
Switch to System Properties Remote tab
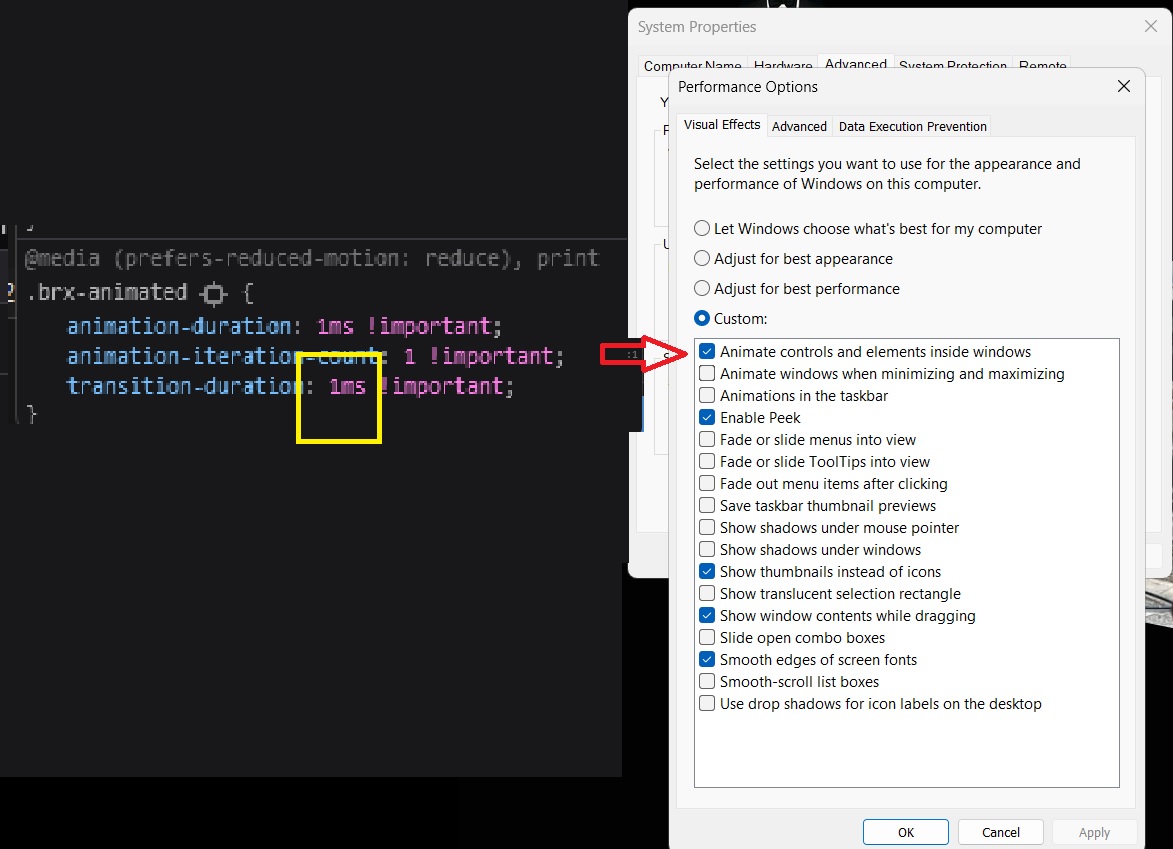click(x=1043, y=66)
